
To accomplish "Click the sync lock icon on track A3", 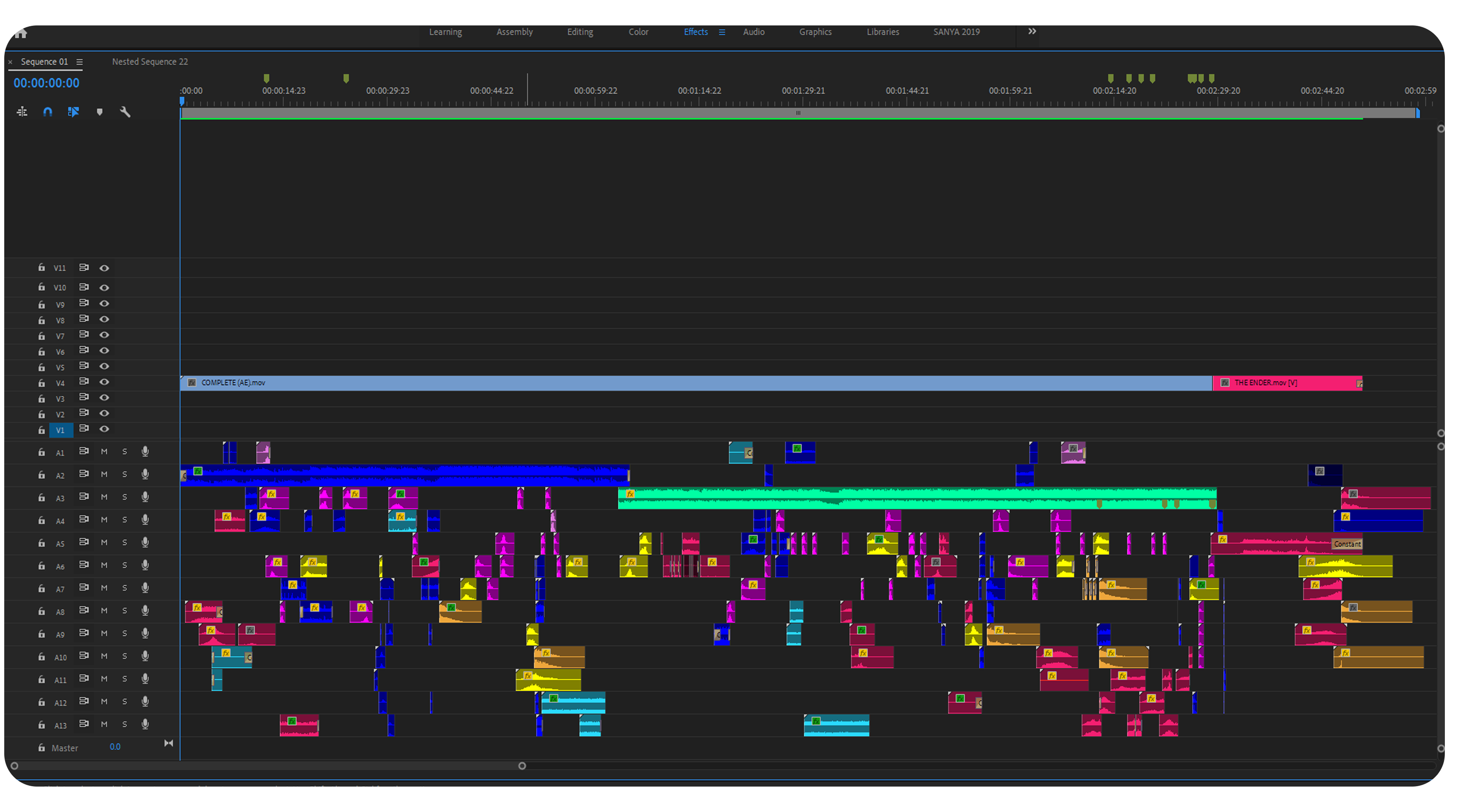I will click(84, 498).
